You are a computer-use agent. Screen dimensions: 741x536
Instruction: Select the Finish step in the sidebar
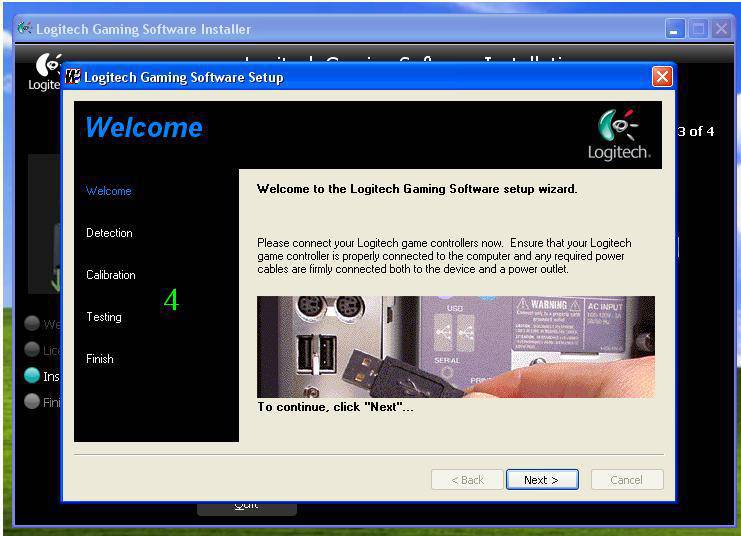100,359
